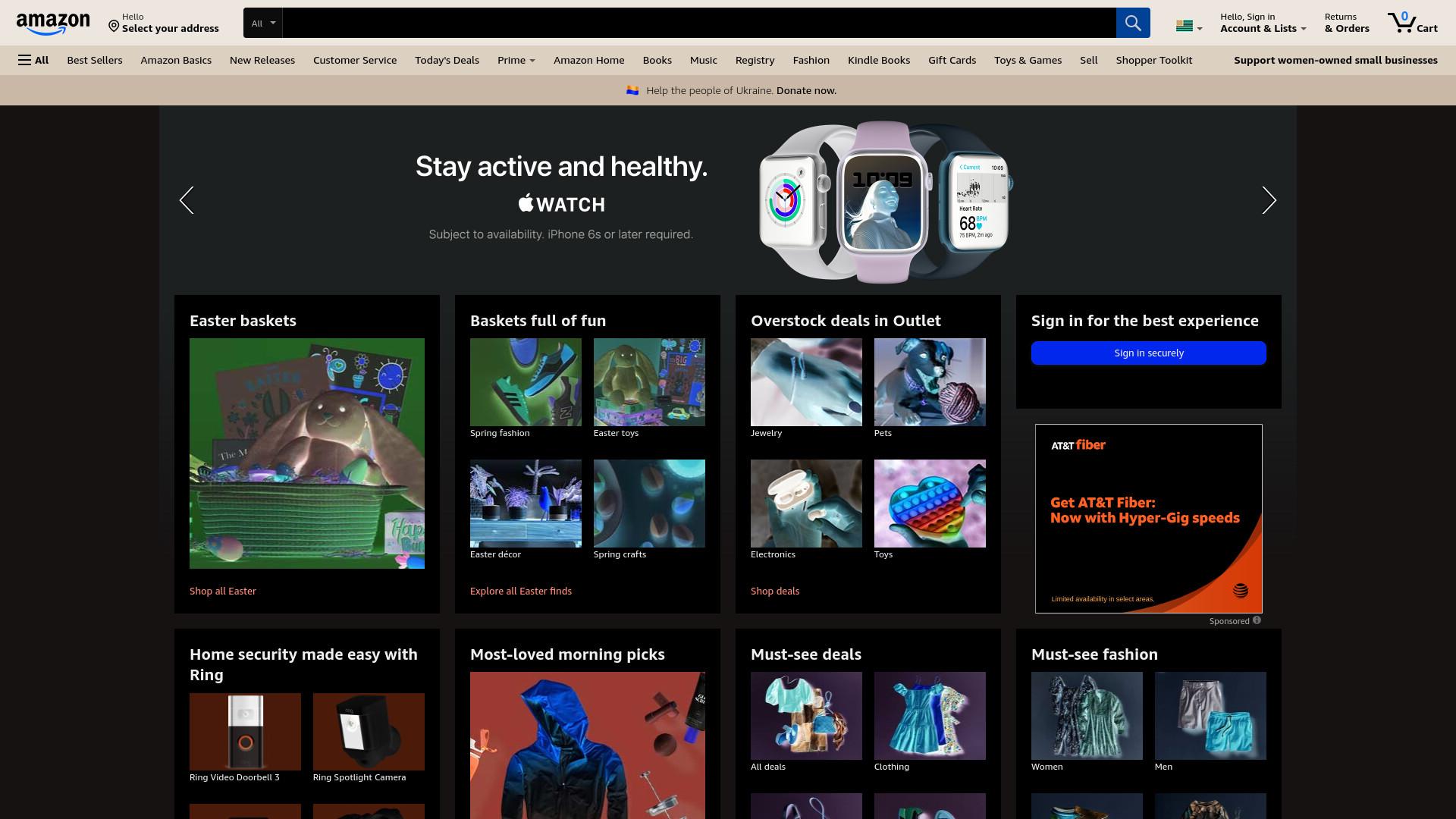Click the Ukraine flag icon
This screenshot has width=1456, height=819.
(x=632, y=90)
